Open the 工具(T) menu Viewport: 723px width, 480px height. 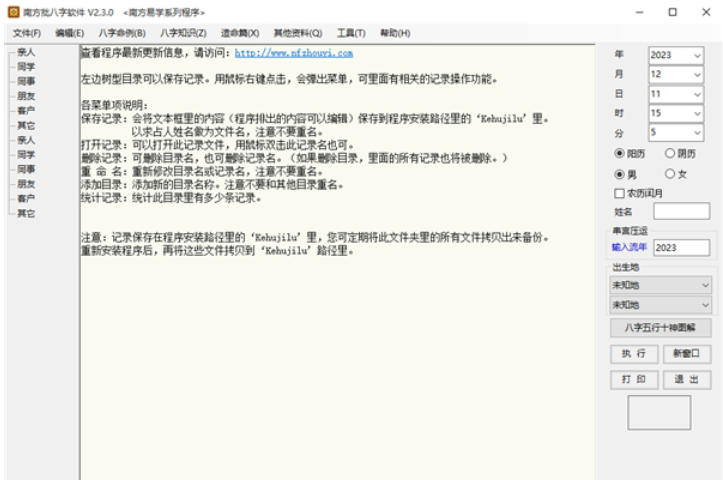(351, 33)
